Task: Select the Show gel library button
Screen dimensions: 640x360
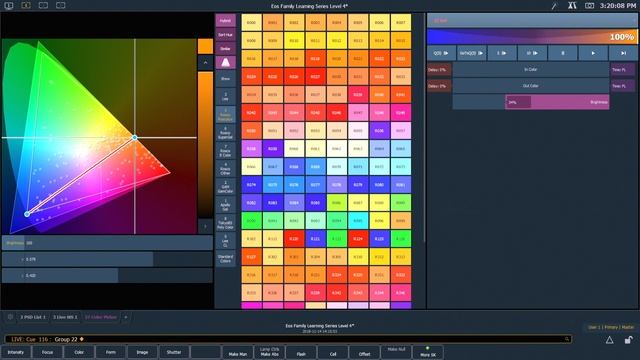Action: (225, 79)
